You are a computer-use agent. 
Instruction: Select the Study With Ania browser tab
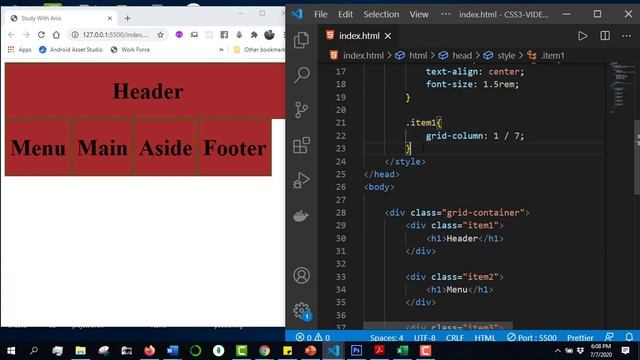point(61,18)
